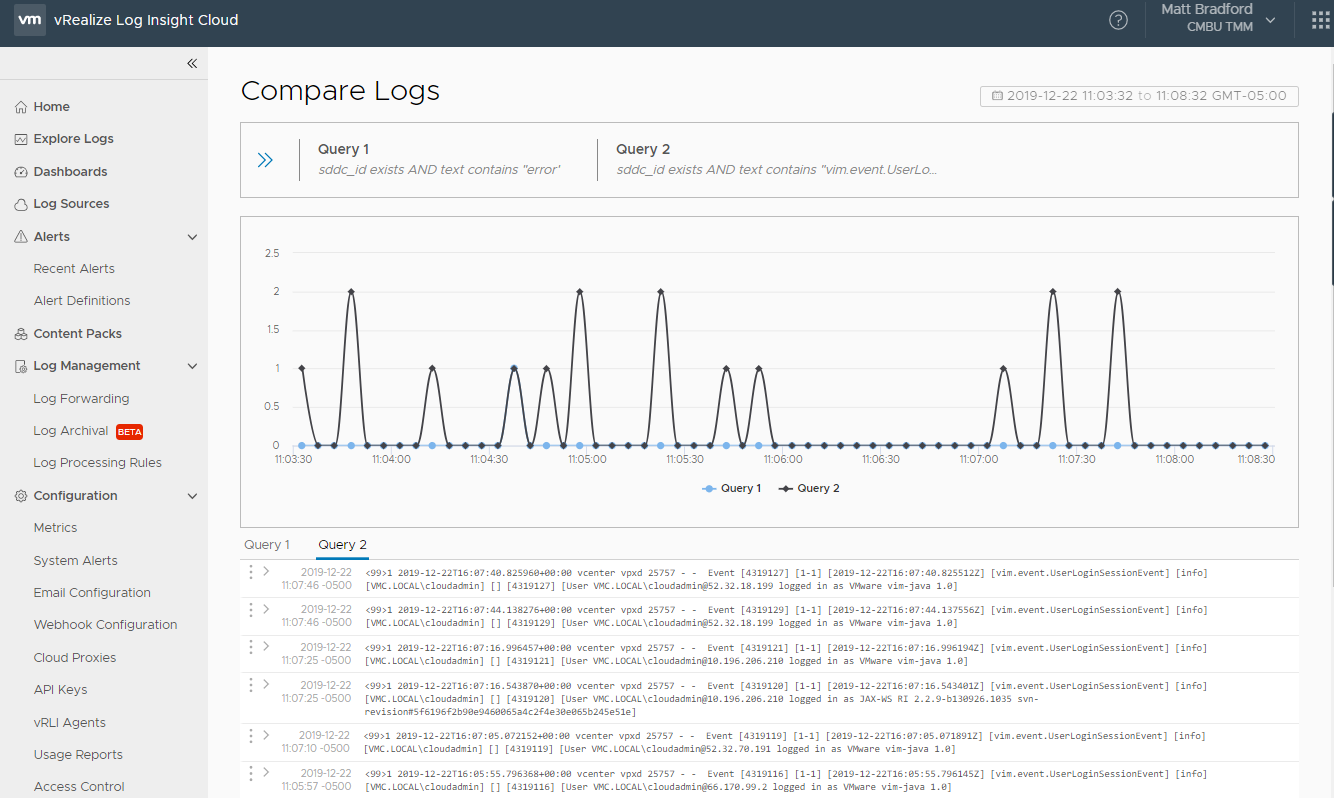Screen dimensions: 1334x798
Task: Open options menu for 11:05:57 log row
Action: tap(250, 771)
